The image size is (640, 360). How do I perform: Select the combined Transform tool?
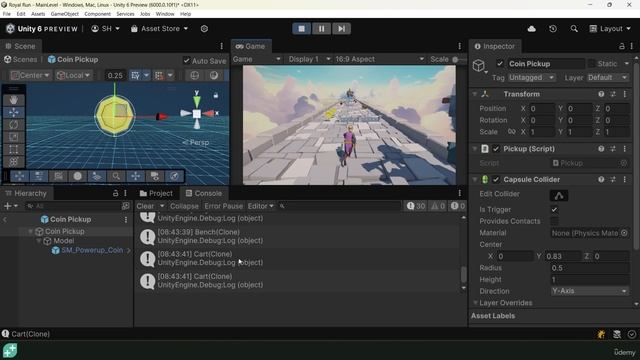13,162
